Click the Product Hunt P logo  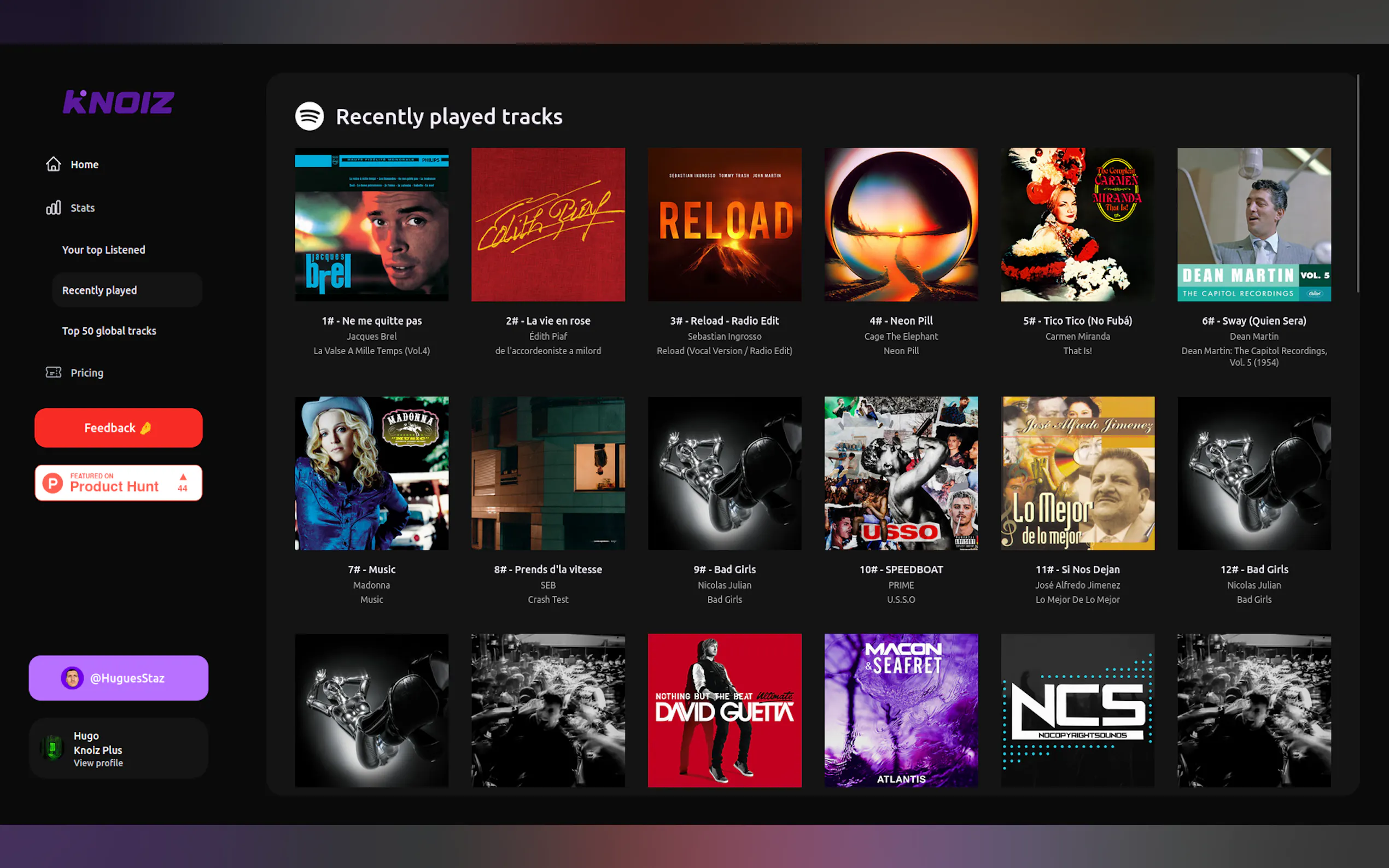point(53,483)
